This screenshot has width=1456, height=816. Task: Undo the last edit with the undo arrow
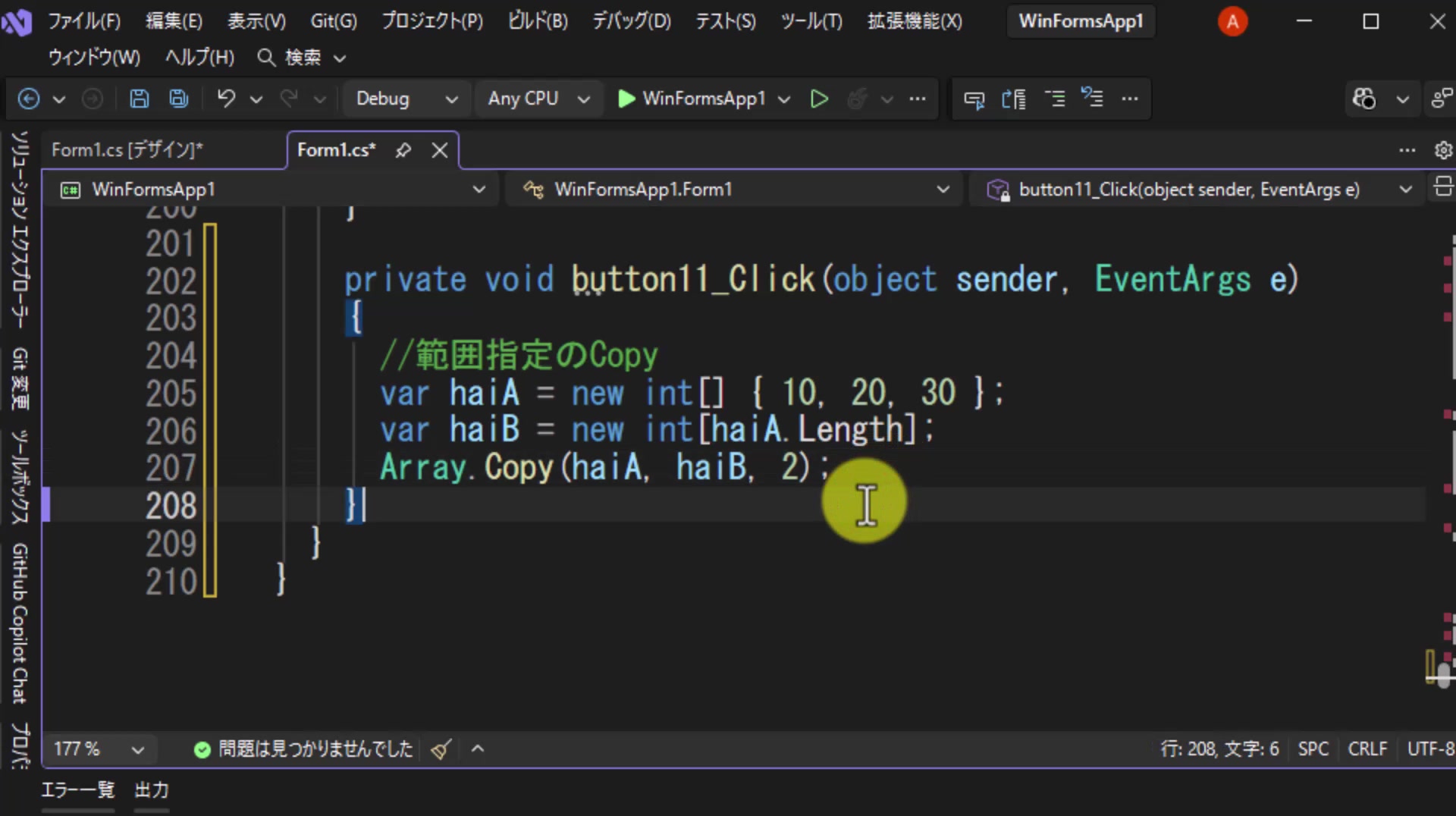coord(226,99)
